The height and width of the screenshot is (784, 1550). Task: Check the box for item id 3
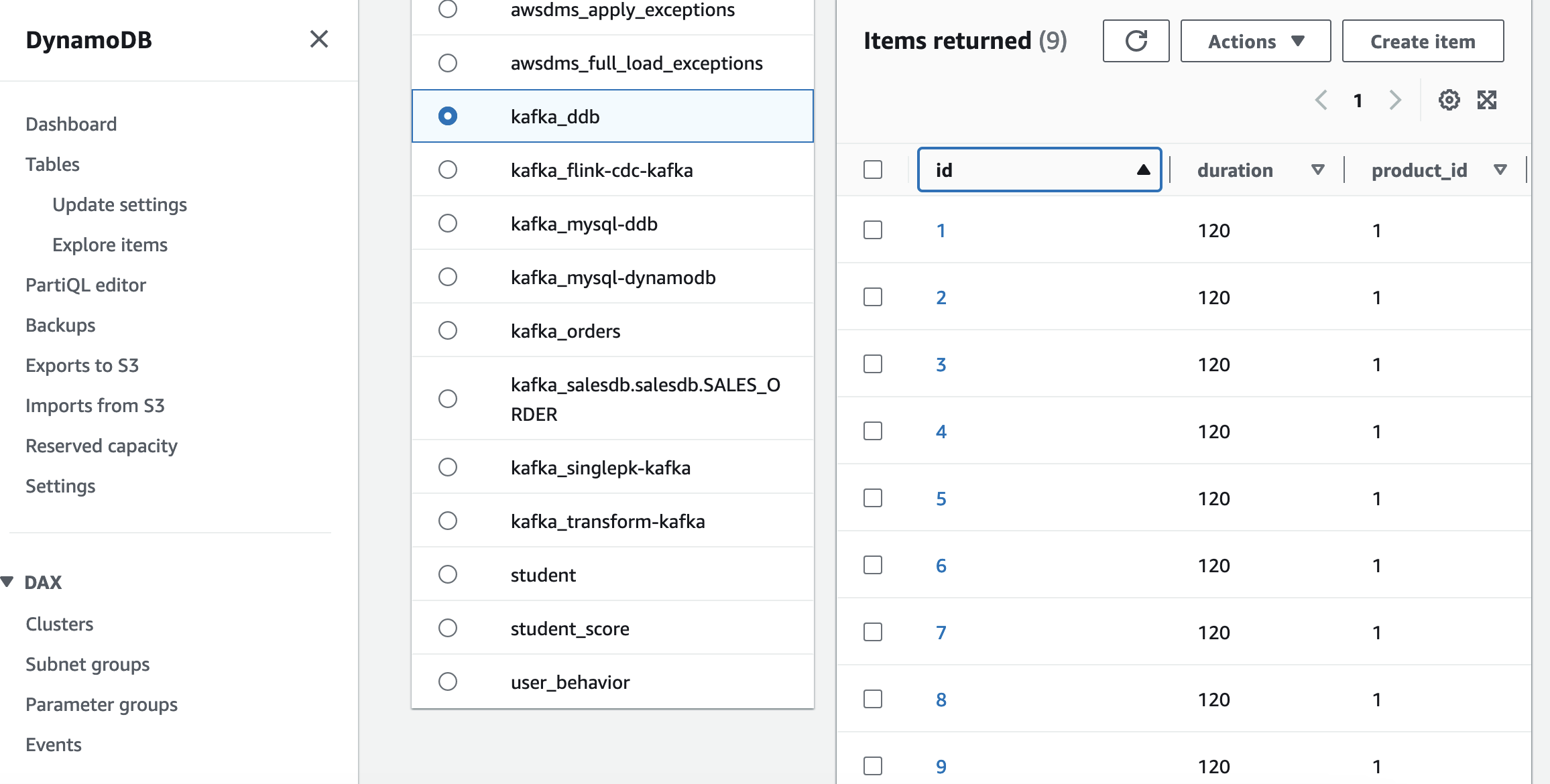click(873, 364)
